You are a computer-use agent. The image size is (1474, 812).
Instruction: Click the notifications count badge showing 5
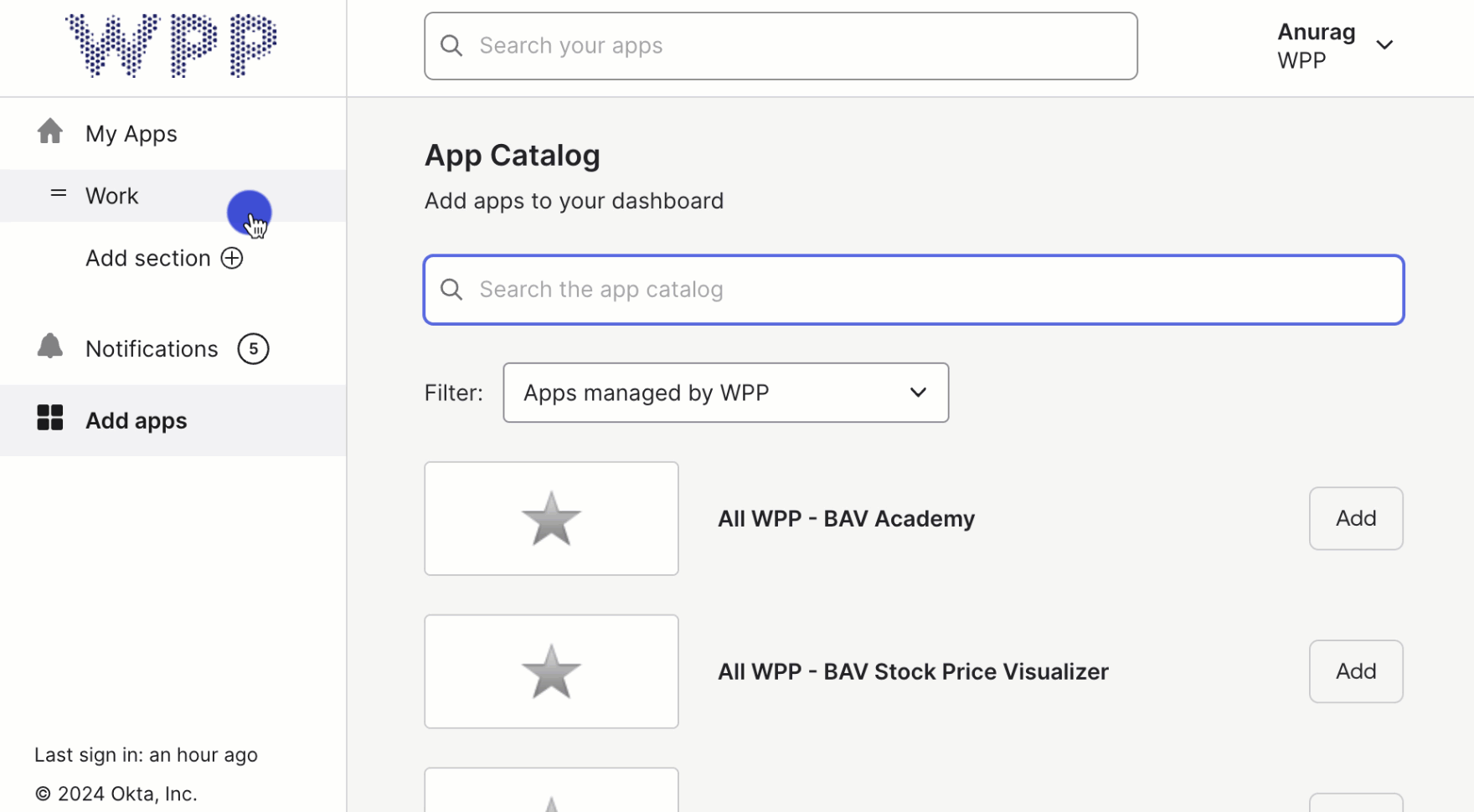click(x=253, y=349)
